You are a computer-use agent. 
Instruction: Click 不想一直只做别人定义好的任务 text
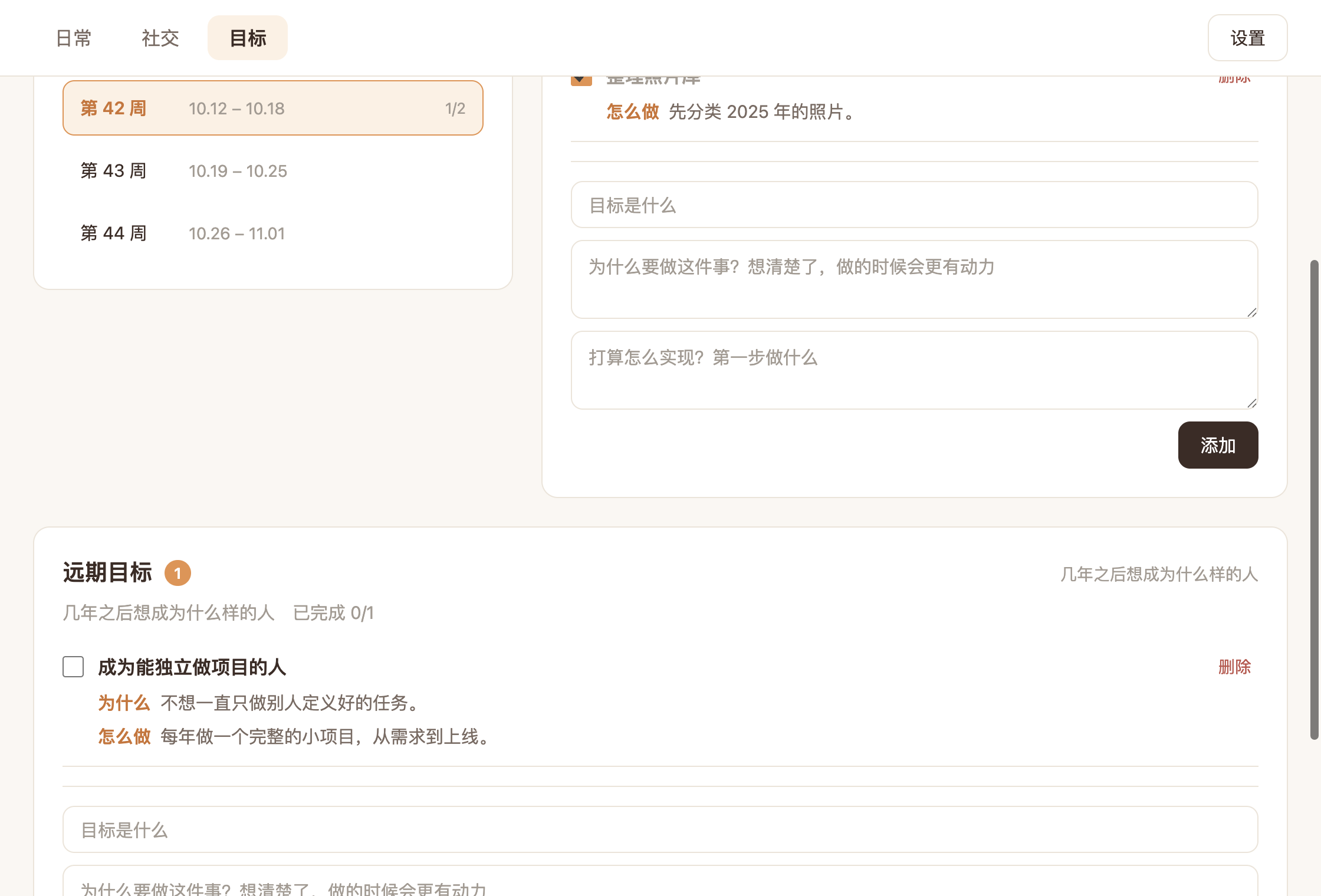[290, 703]
